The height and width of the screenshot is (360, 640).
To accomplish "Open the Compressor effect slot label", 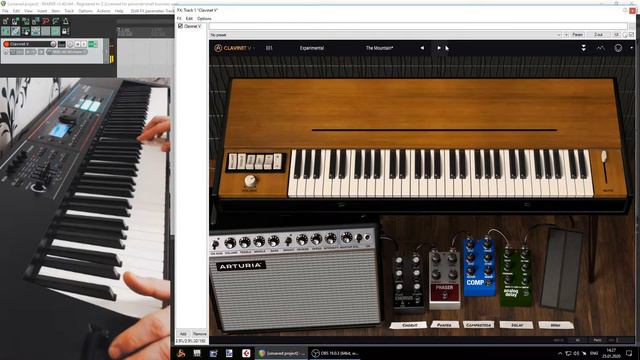I will point(478,325).
